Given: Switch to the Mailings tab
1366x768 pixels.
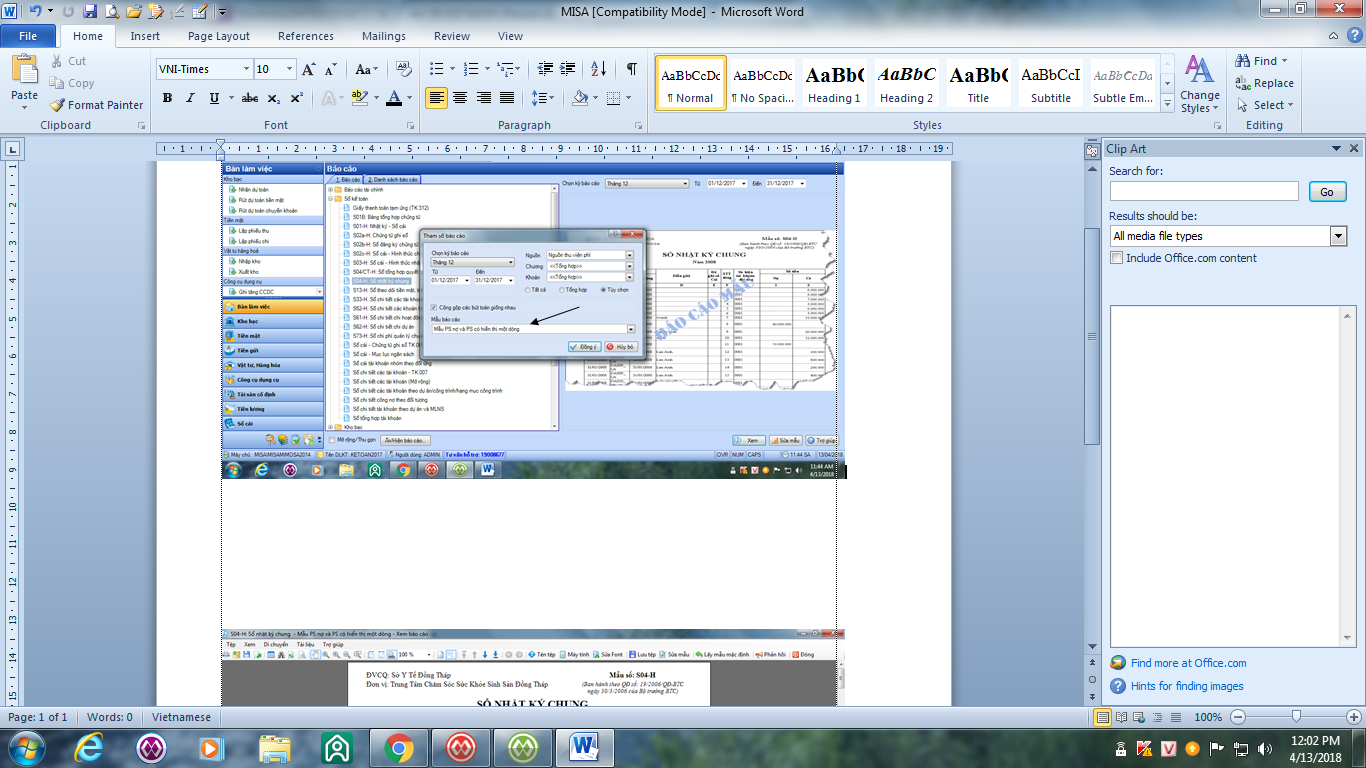Looking at the screenshot, I should tap(384, 36).
